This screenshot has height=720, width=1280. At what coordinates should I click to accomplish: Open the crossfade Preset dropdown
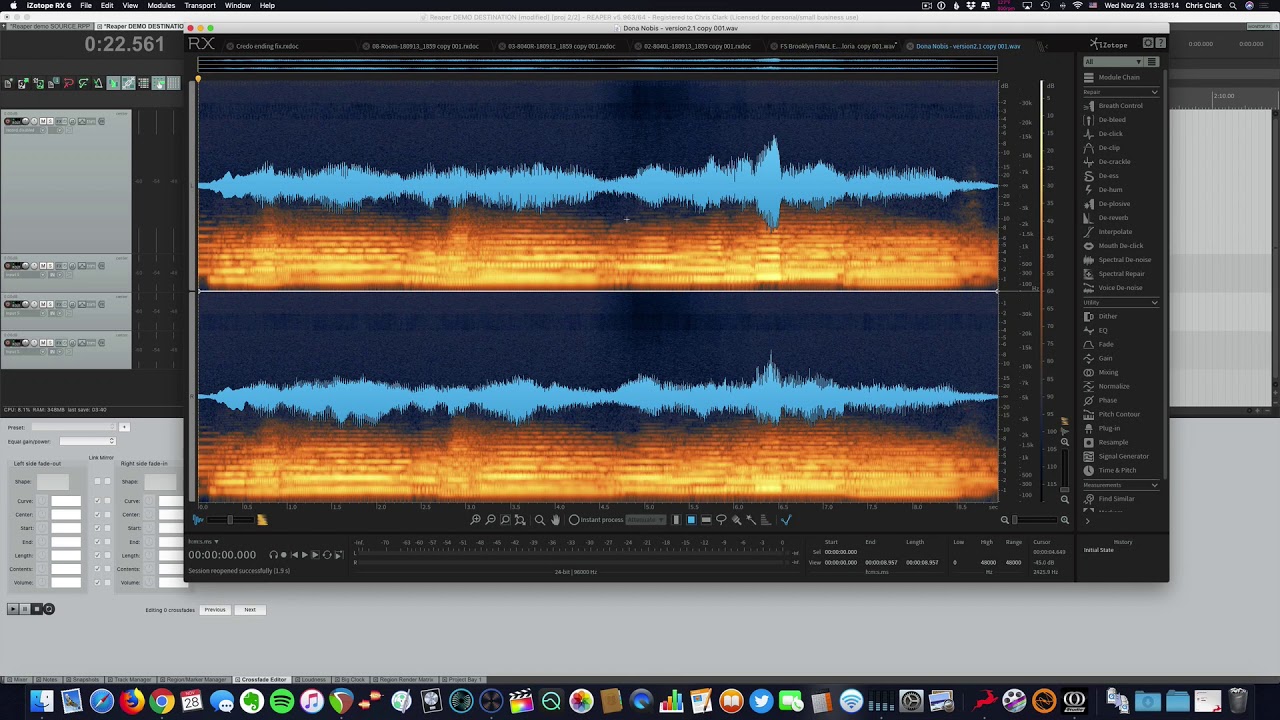[74, 427]
